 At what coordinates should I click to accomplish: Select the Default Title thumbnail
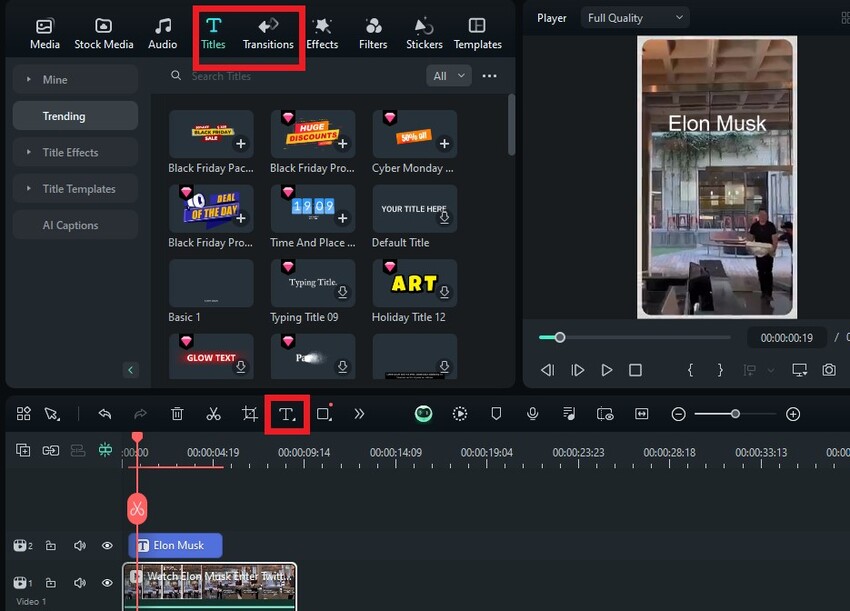415,209
